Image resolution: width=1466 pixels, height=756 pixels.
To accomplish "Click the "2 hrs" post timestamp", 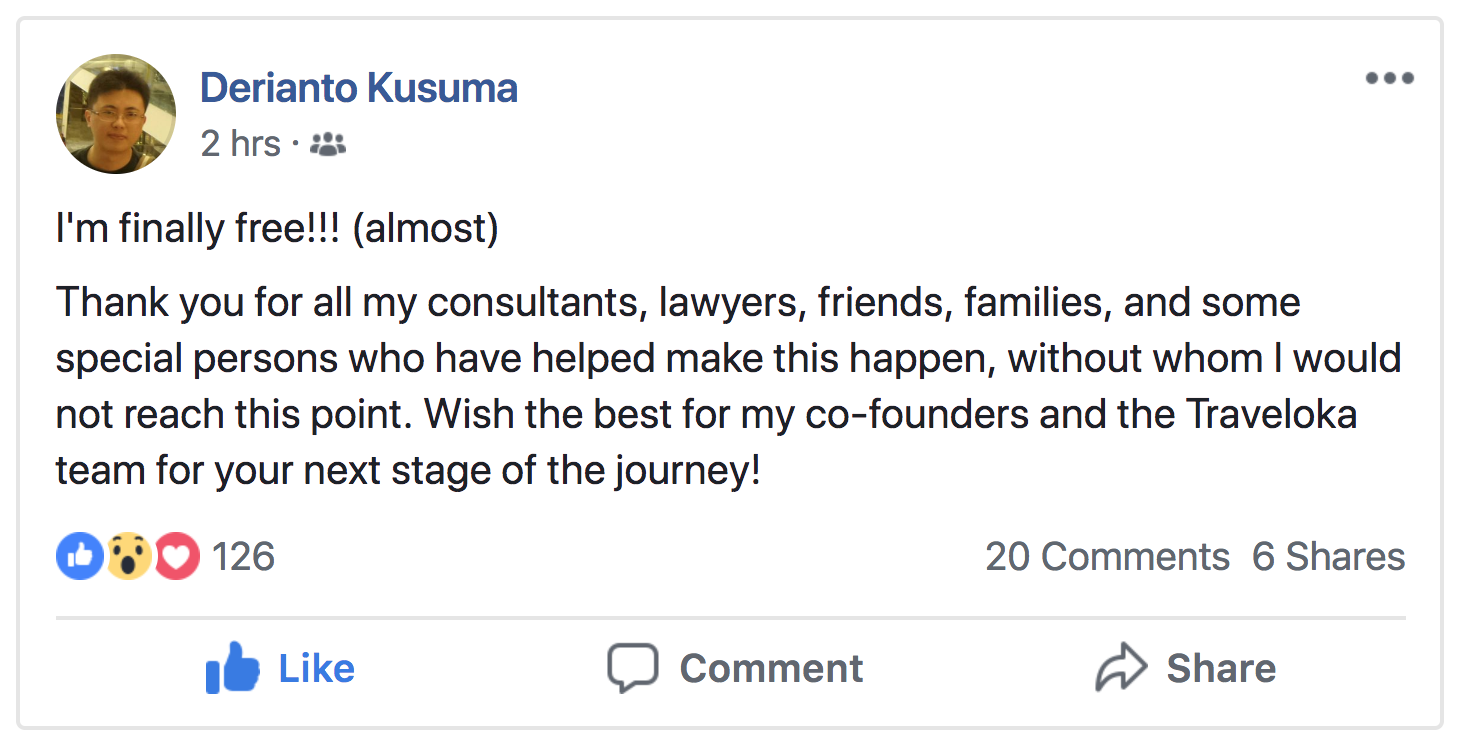I will [240, 144].
